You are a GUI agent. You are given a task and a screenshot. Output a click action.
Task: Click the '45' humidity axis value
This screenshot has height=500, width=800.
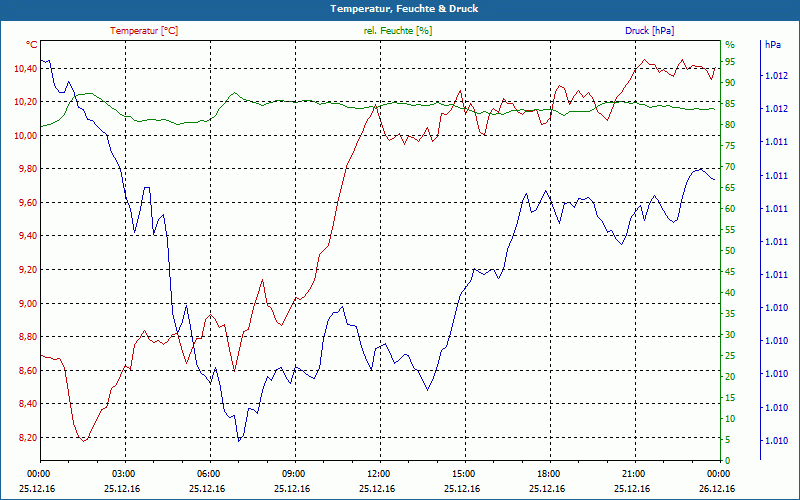pos(730,272)
